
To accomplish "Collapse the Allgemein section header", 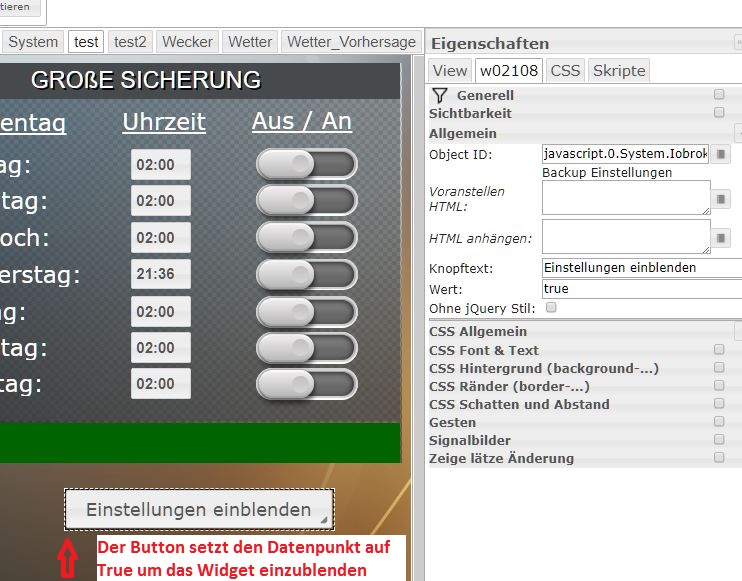I will coord(462,134).
